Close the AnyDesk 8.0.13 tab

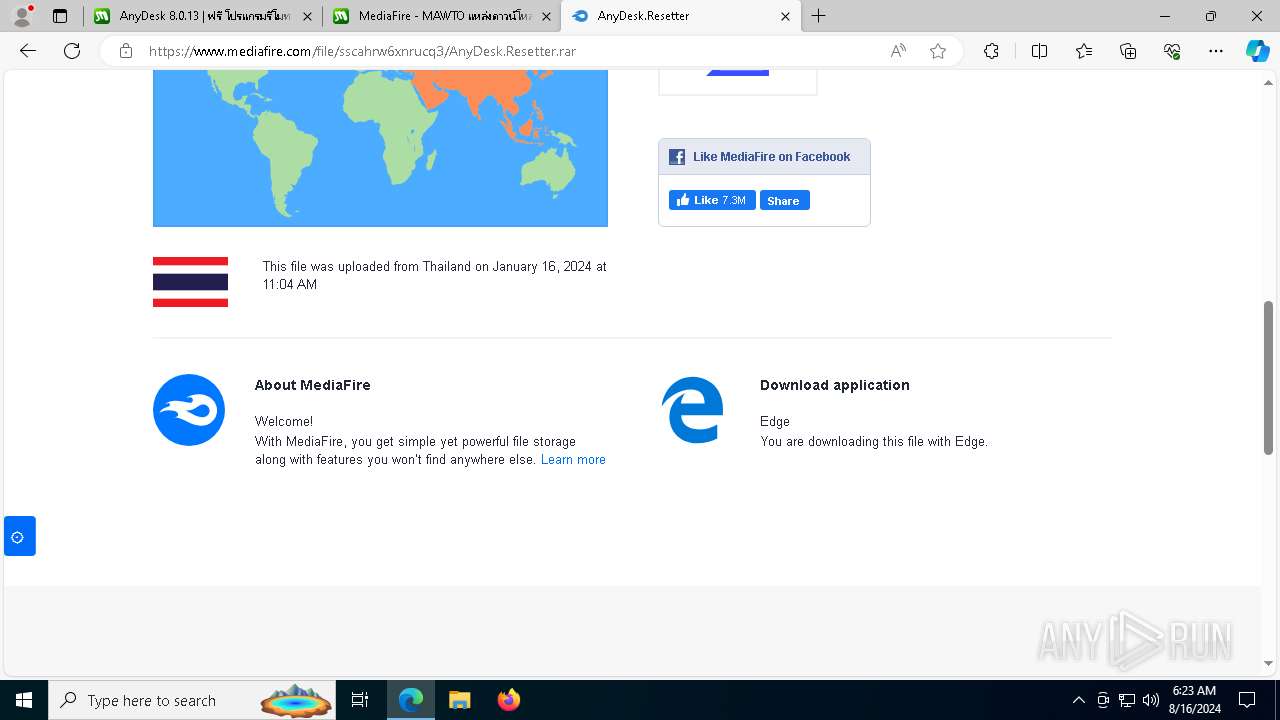coord(307,16)
